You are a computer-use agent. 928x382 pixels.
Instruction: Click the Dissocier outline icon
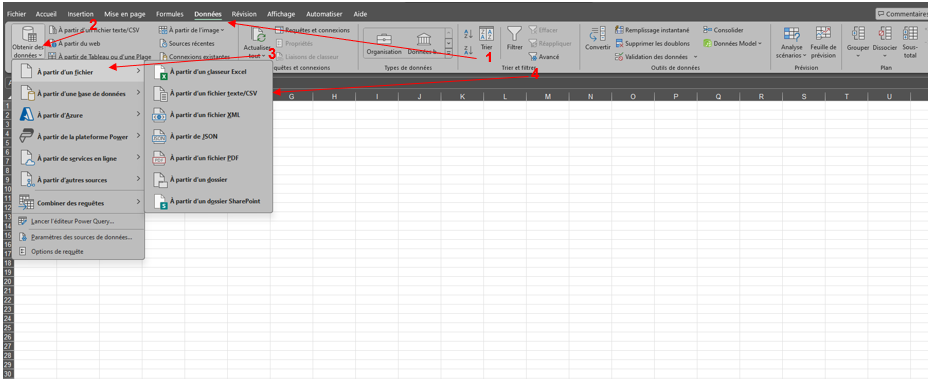(885, 33)
